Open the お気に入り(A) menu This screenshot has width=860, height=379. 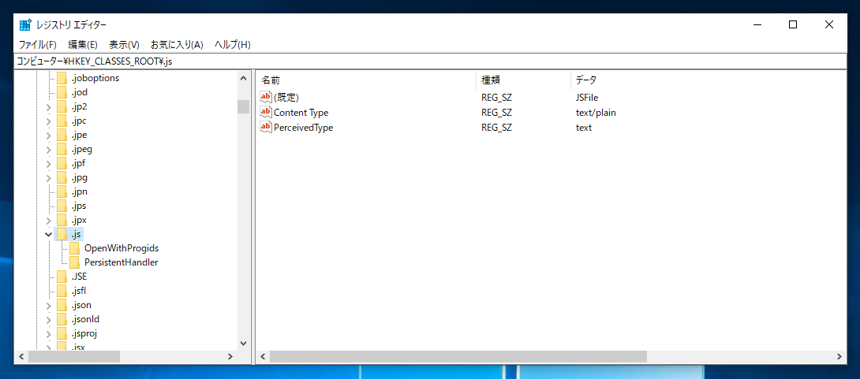pos(177,44)
